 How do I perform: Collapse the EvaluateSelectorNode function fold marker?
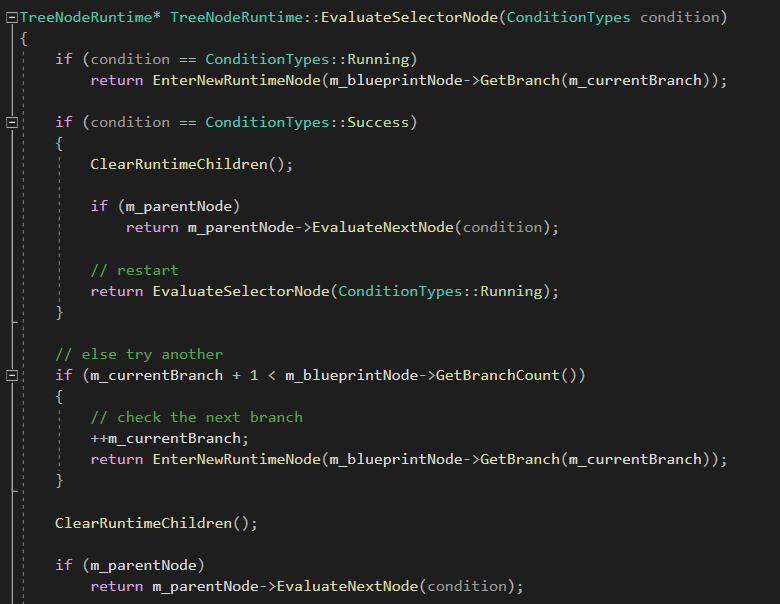click(12, 18)
